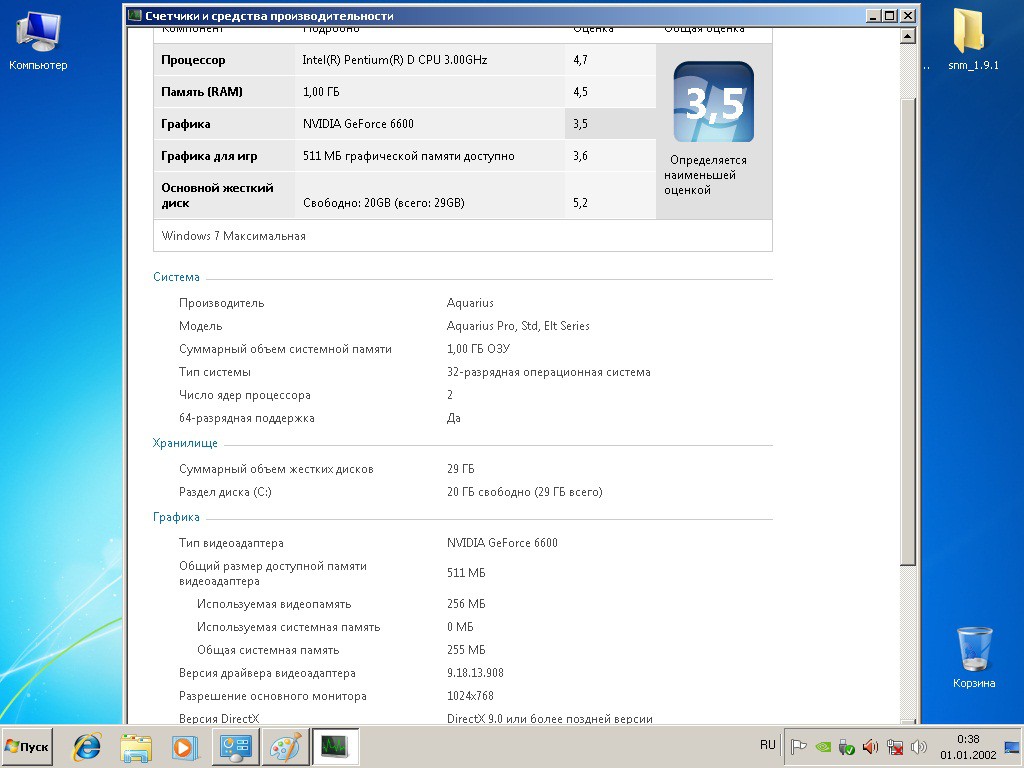Open the Пуск start menu
Image resolution: width=1024 pixels, height=768 pixels.
pos(27,746)
